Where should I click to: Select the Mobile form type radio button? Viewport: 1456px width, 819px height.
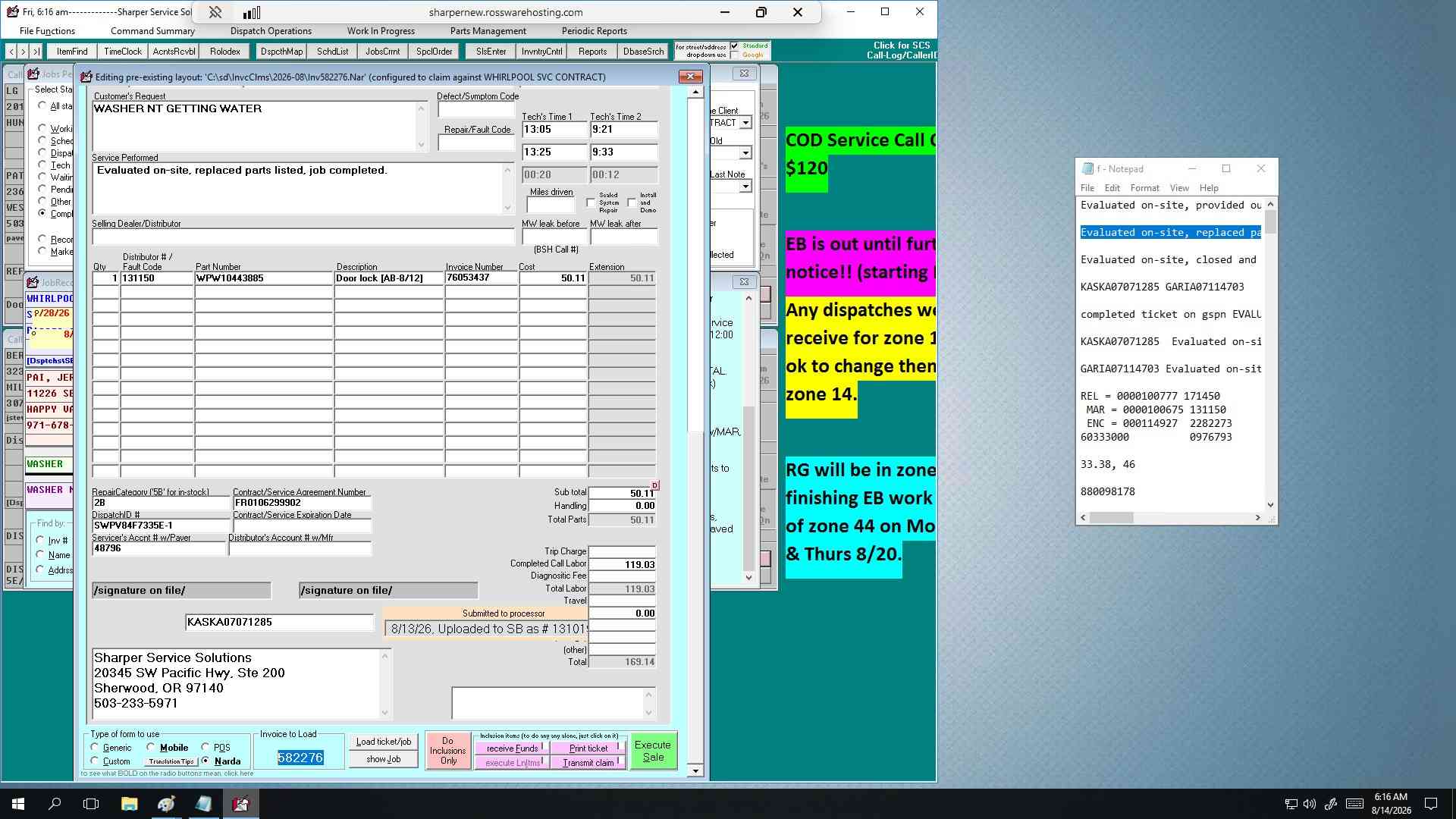(x=151, y=747)
